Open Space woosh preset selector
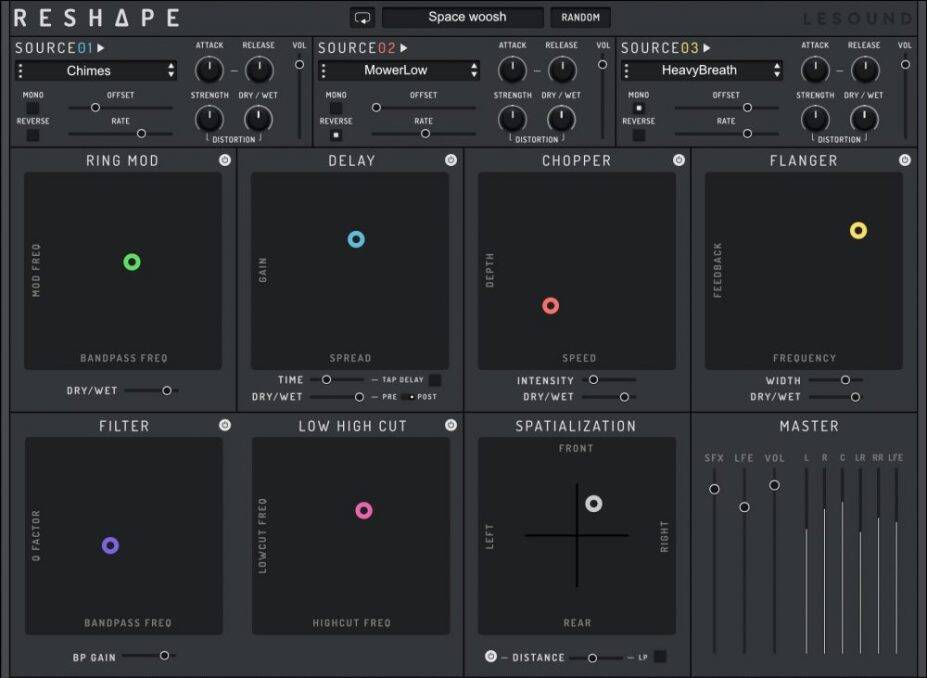This screenshot has height=678, width=927. [x=463, y=17]
